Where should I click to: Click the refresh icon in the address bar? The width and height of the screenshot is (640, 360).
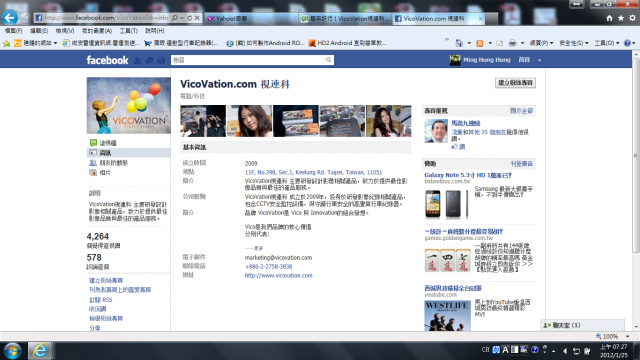189,18
